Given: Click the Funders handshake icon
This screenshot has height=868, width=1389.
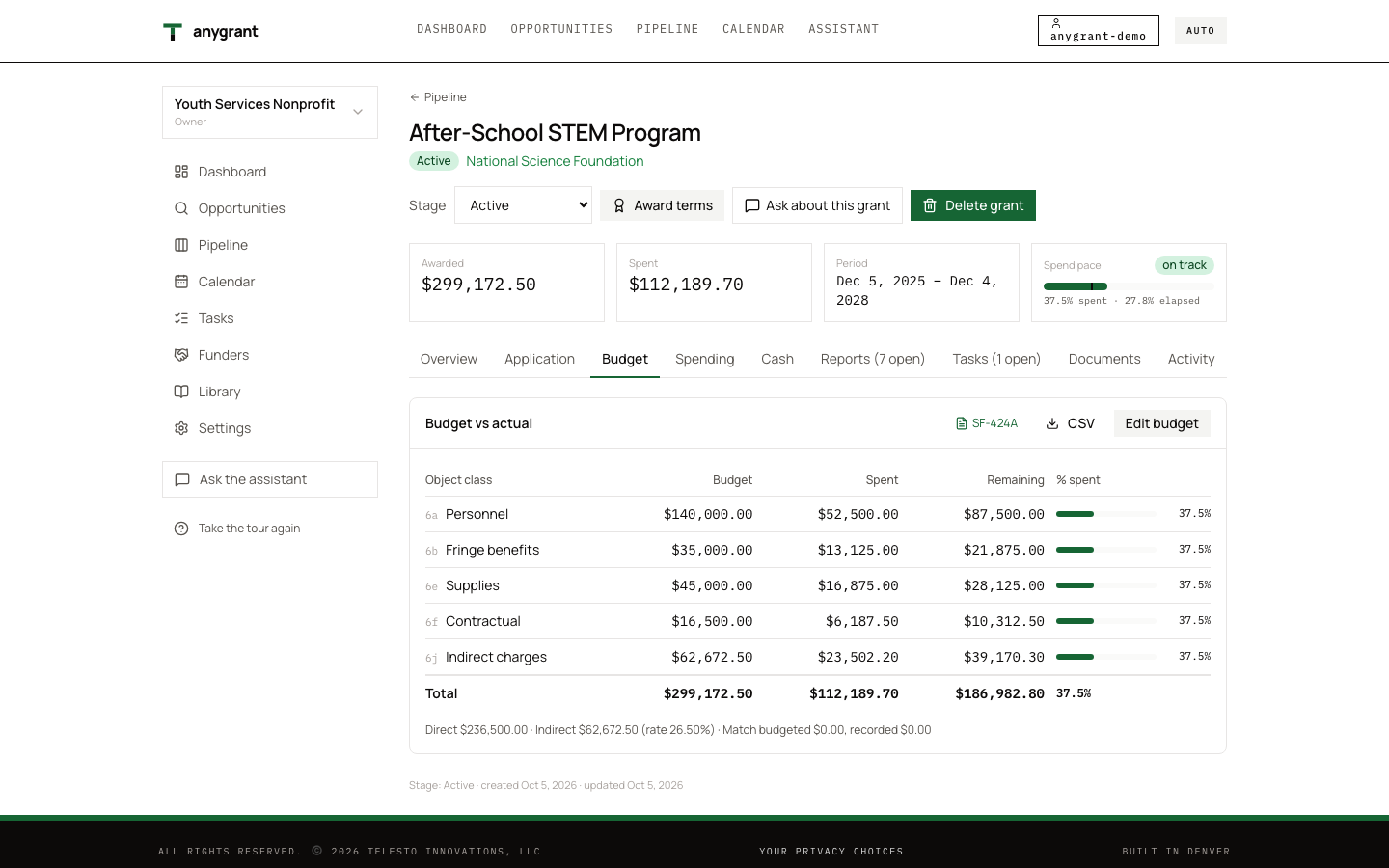Looking at the screenshot, I should pos(181,355).
